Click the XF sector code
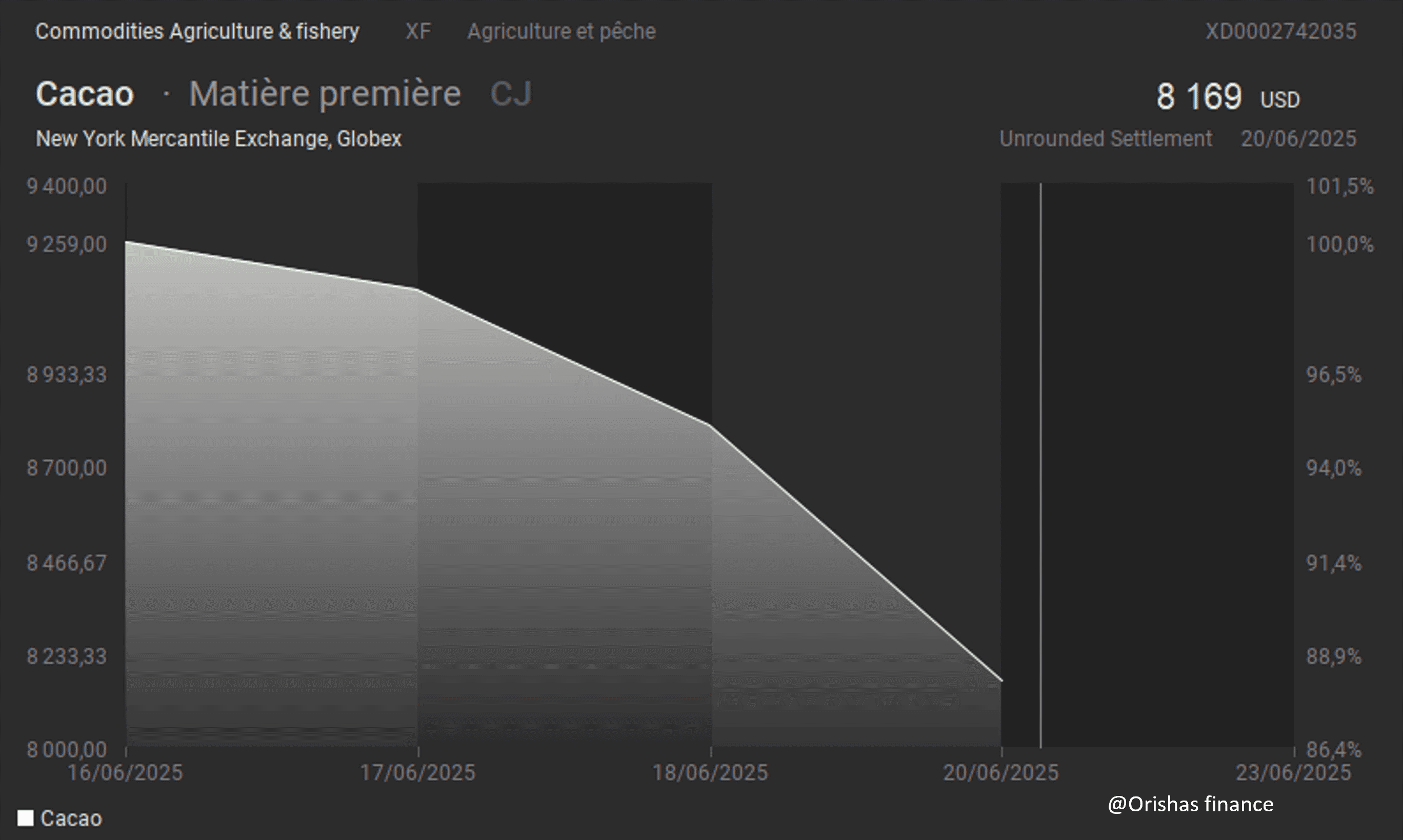Viewport: 1403px width, 840px height. pyautogui.click(x=418, y=31)
